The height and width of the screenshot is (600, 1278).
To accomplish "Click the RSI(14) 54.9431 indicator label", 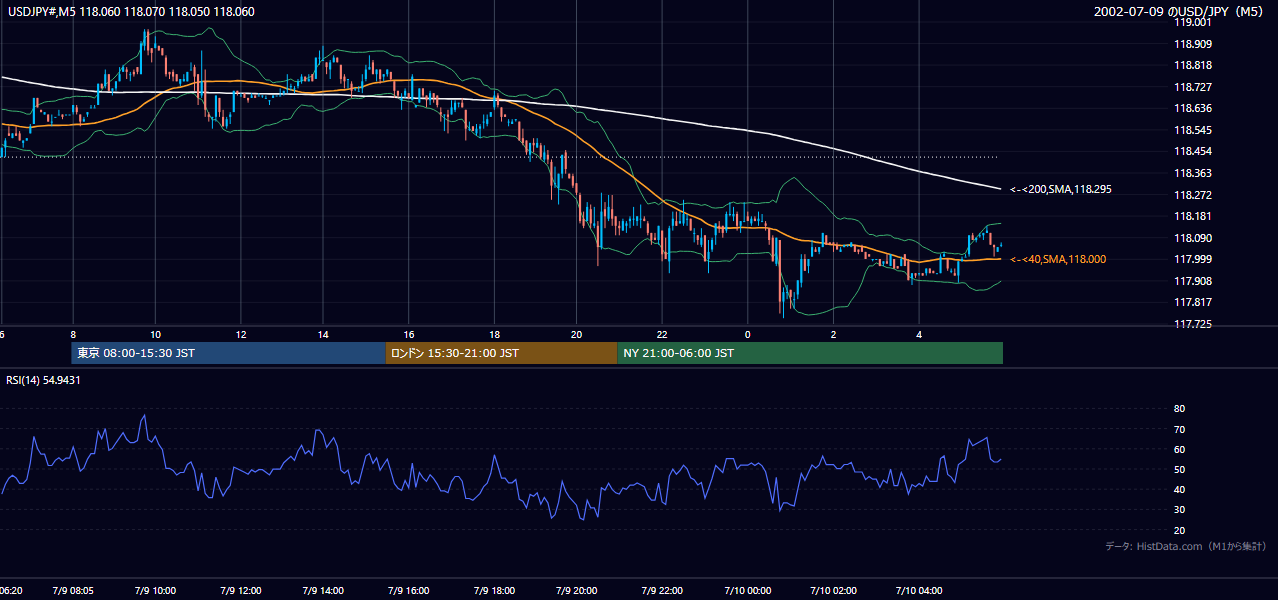I will pyautogui.click(x=43, y=380).
